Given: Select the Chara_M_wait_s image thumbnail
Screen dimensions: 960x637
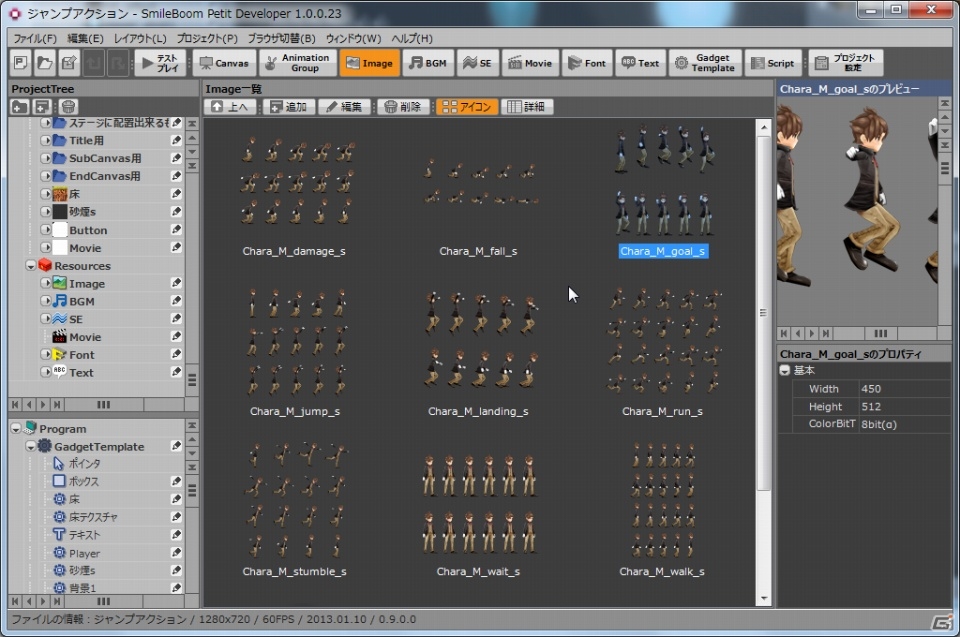Looking at the screenshot, I should point(480,503).
